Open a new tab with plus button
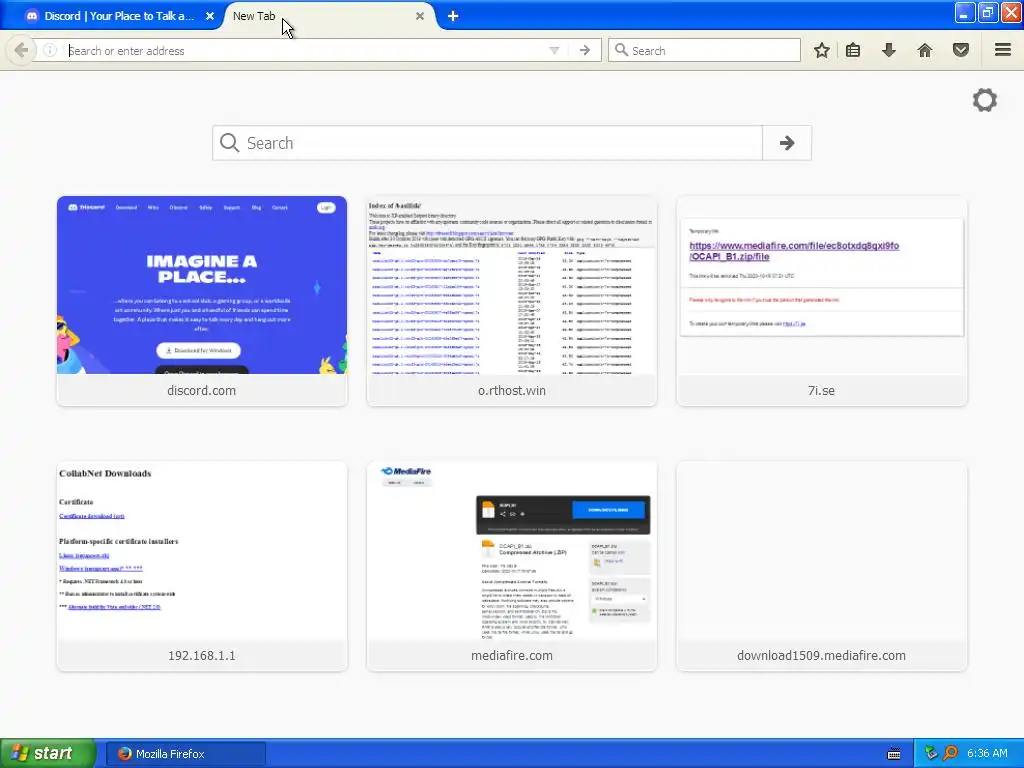The image size is (1024, 768). [x=453, y=16]
